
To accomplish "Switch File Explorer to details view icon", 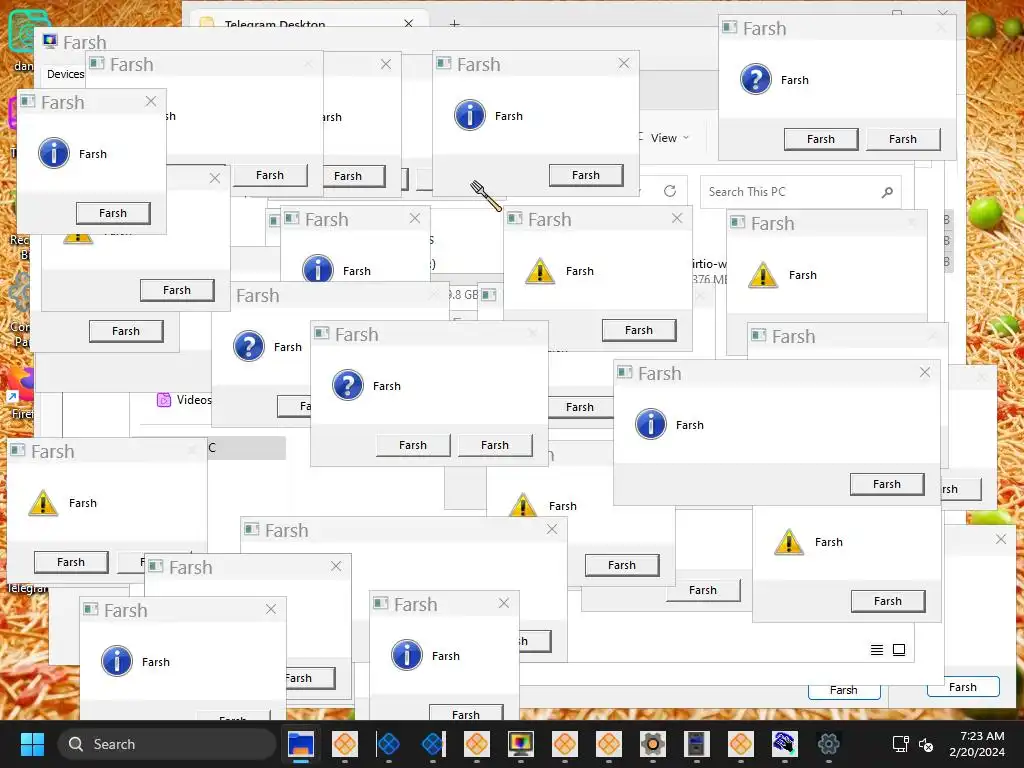I will pyautogui.click(x=876, y=650).
